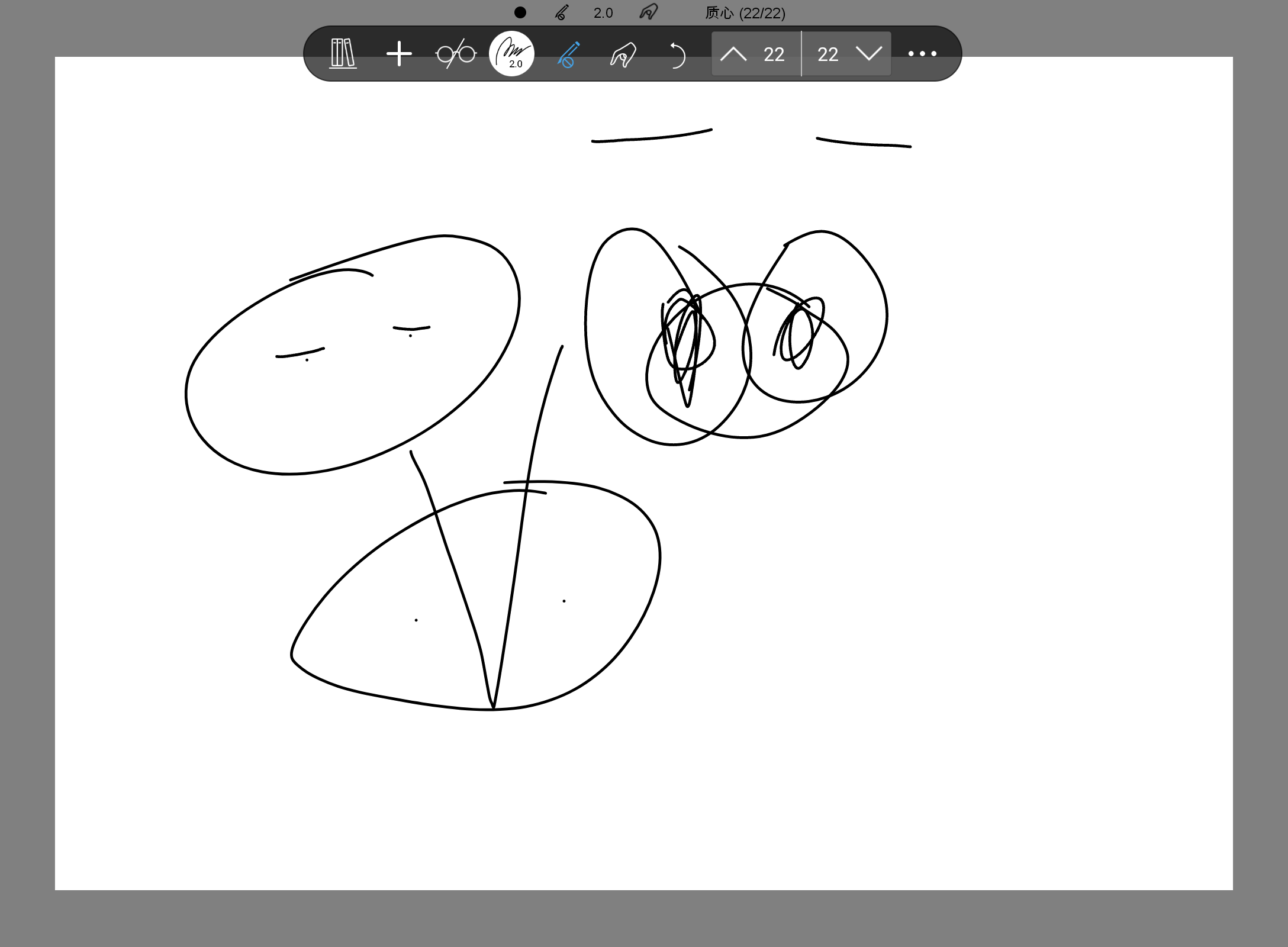Go to next page down chevron
The width and height of the screenshot is (1288, 947).
(868, 54)
